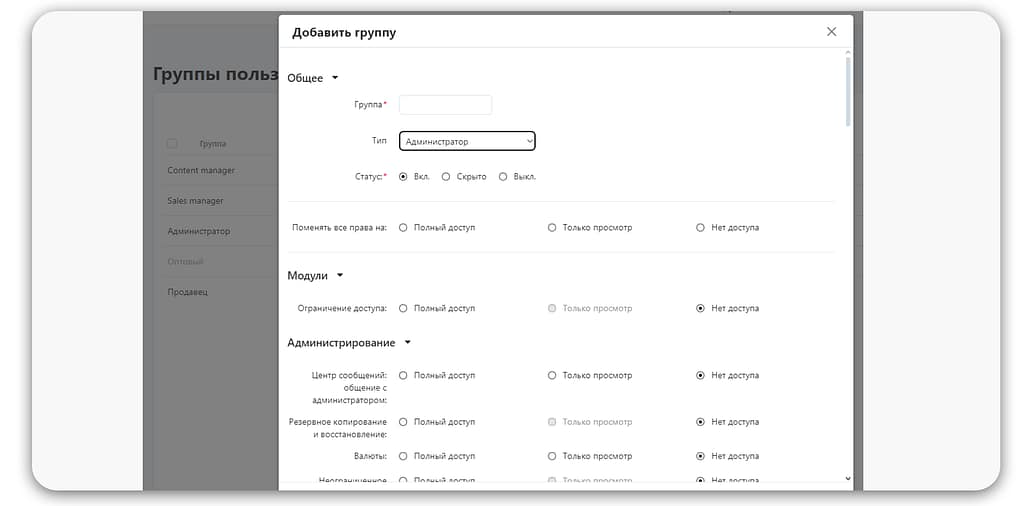The height and width of the screenshot is (506, 1024).
Task: Choose Полный доступ for Резервное копирование
Action: [403, 422]
